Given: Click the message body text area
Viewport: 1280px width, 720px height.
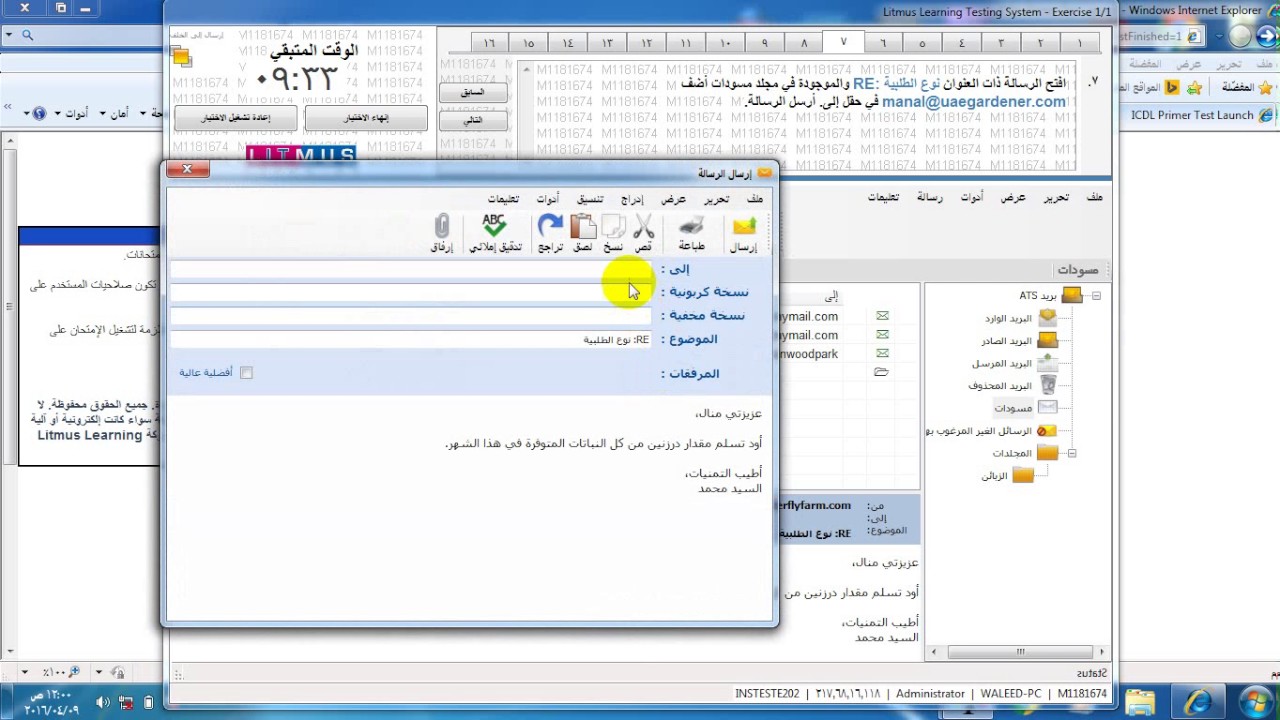Looking at the screenshot, I should [470, 507].
